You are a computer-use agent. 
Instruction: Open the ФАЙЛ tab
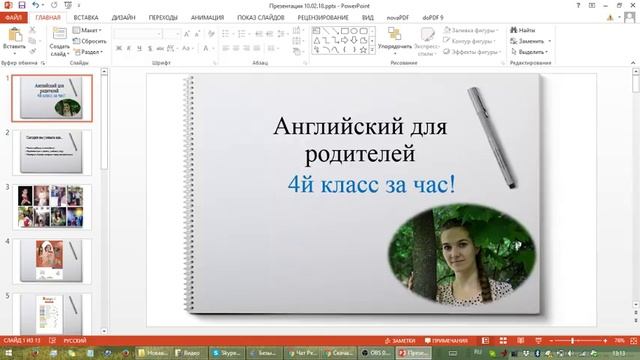point(13,18)
